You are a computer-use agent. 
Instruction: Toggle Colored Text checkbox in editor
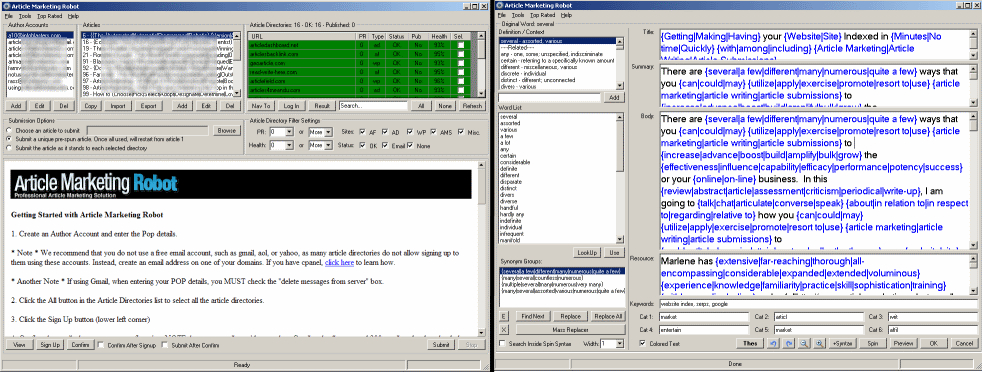643,343
